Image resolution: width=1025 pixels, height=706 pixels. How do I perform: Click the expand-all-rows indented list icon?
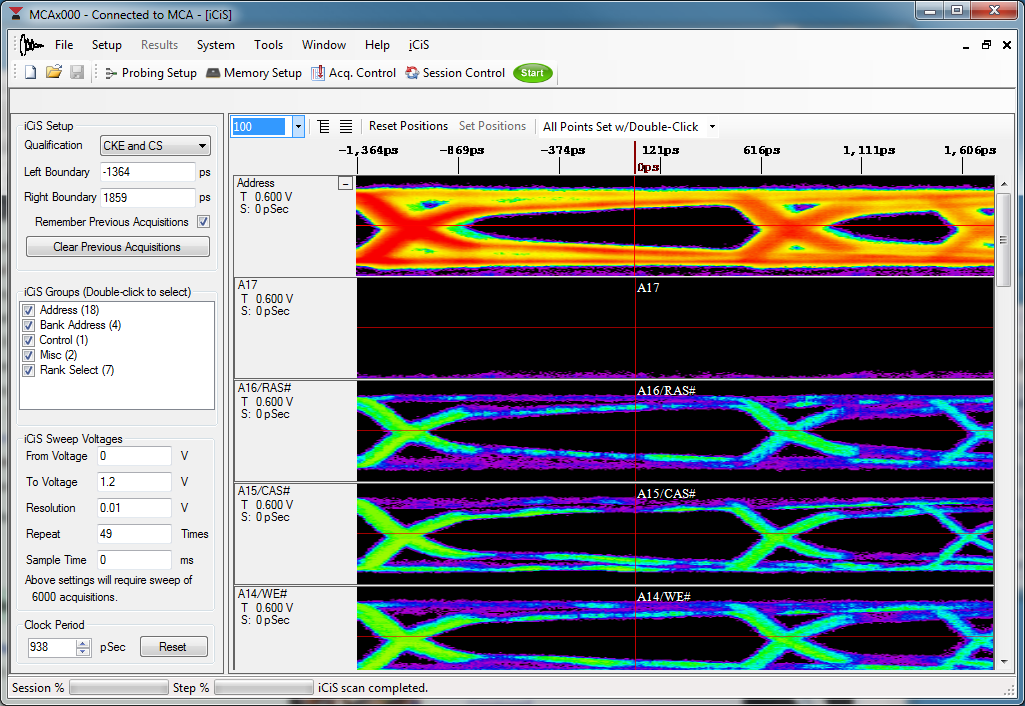pos(324,126)
